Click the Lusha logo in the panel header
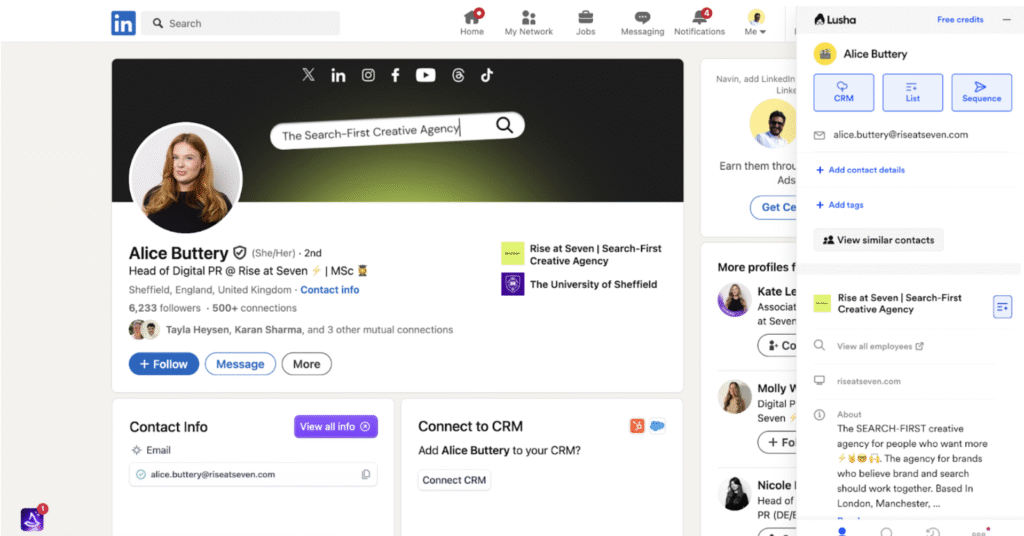The height and width of the screenshot is (536, 1024). (835, 20)
